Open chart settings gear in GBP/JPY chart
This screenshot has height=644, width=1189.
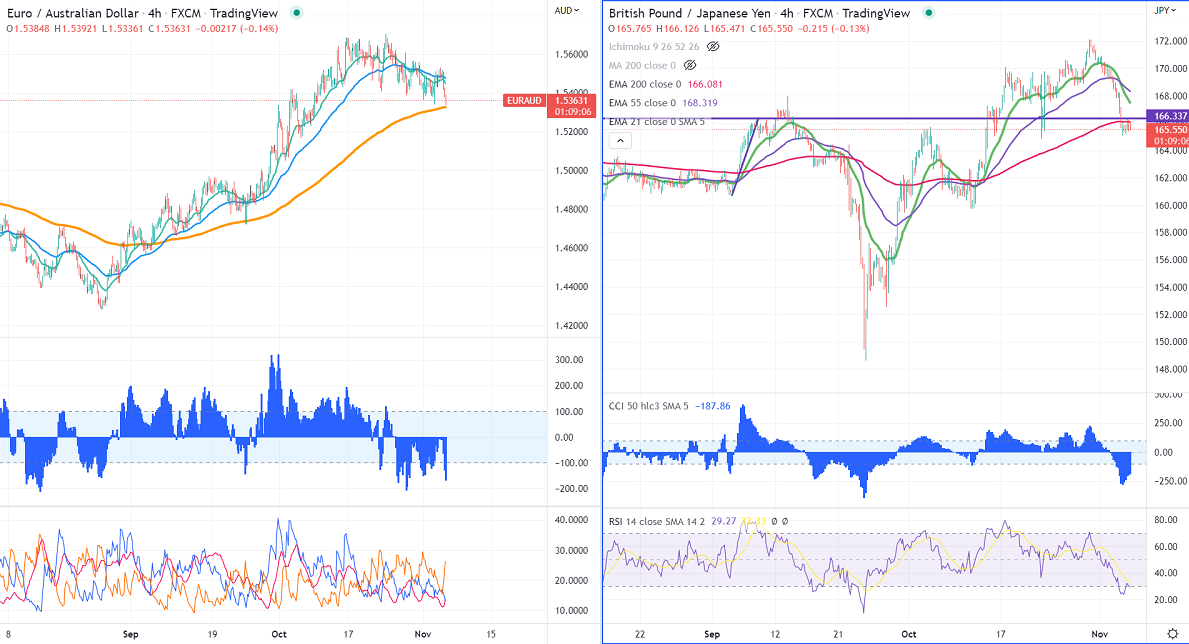click(1172, 633)
